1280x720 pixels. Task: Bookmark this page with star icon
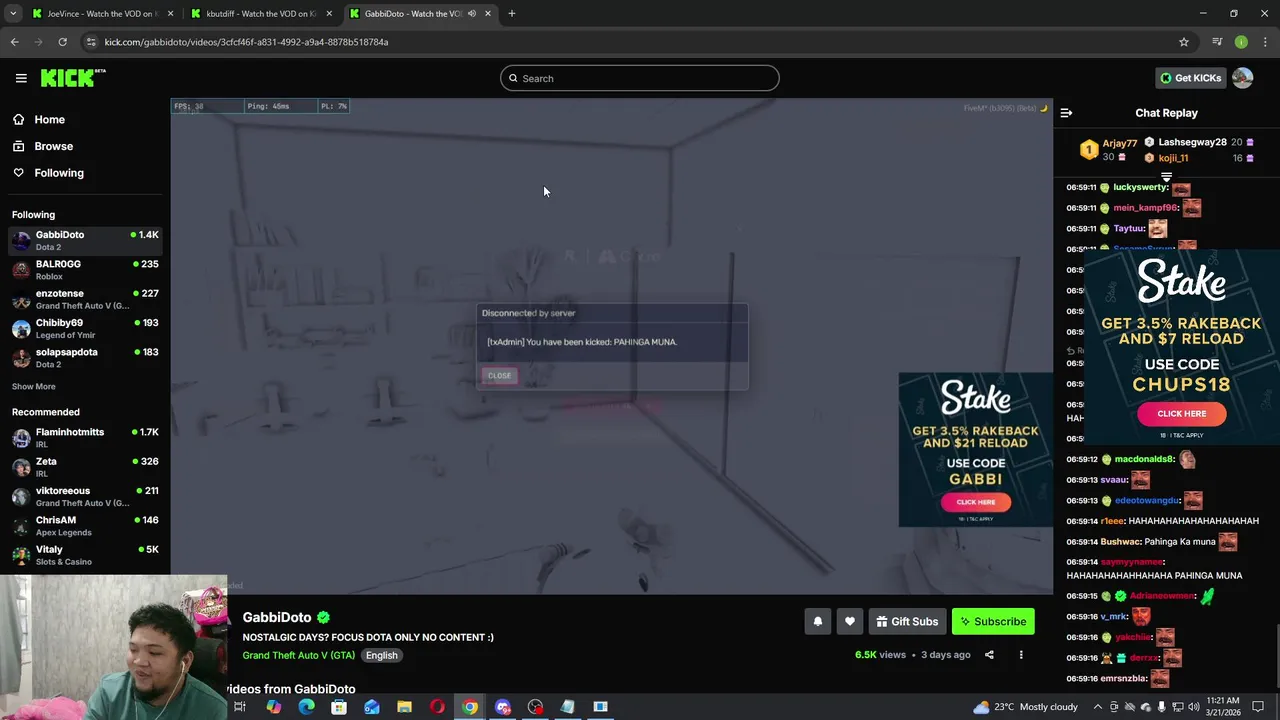click(1184, 42)
